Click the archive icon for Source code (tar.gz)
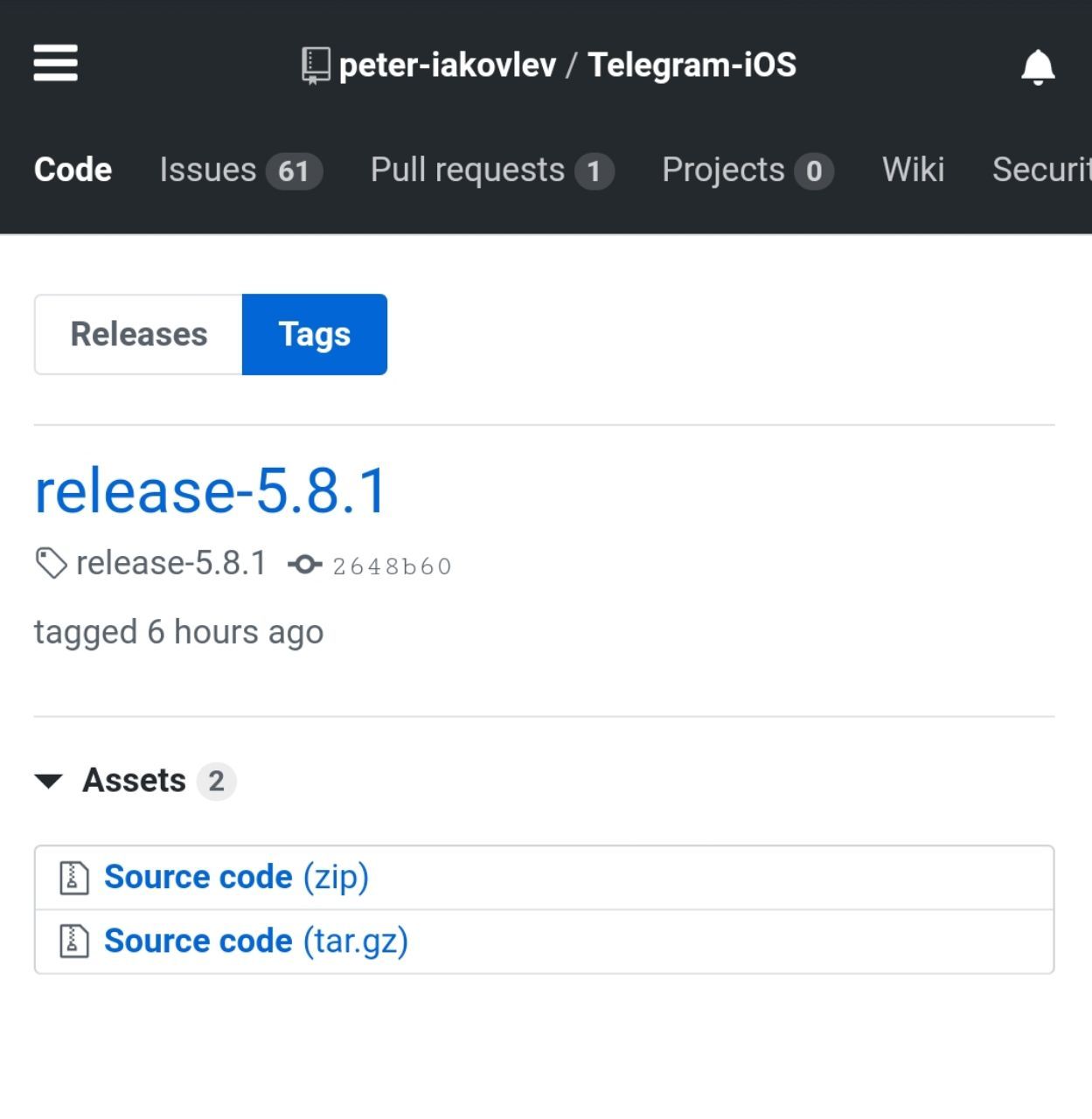 pos(74,942)
